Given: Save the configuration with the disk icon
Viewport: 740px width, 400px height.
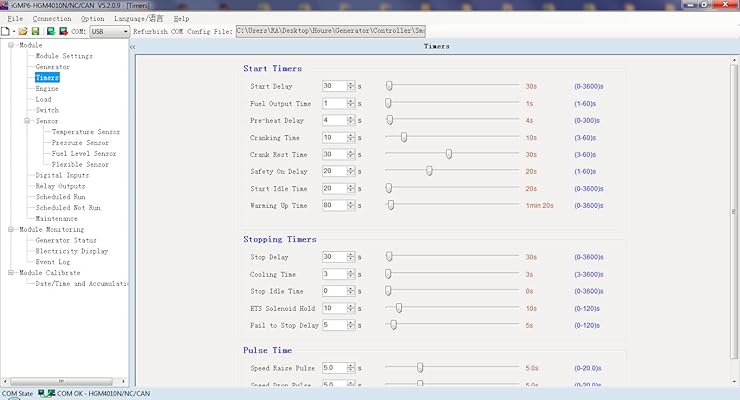Looking at the screenshot, I should click(35, 32).
